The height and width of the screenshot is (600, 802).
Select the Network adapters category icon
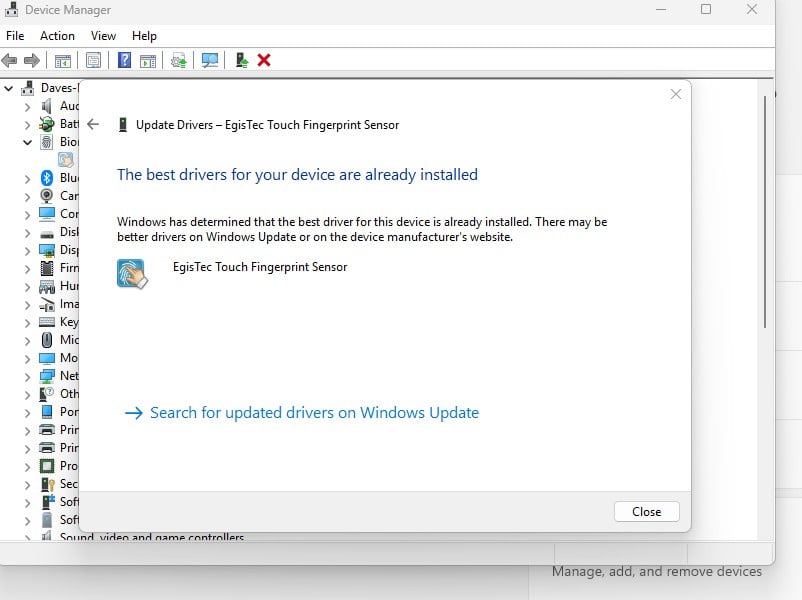coord(47,376)
